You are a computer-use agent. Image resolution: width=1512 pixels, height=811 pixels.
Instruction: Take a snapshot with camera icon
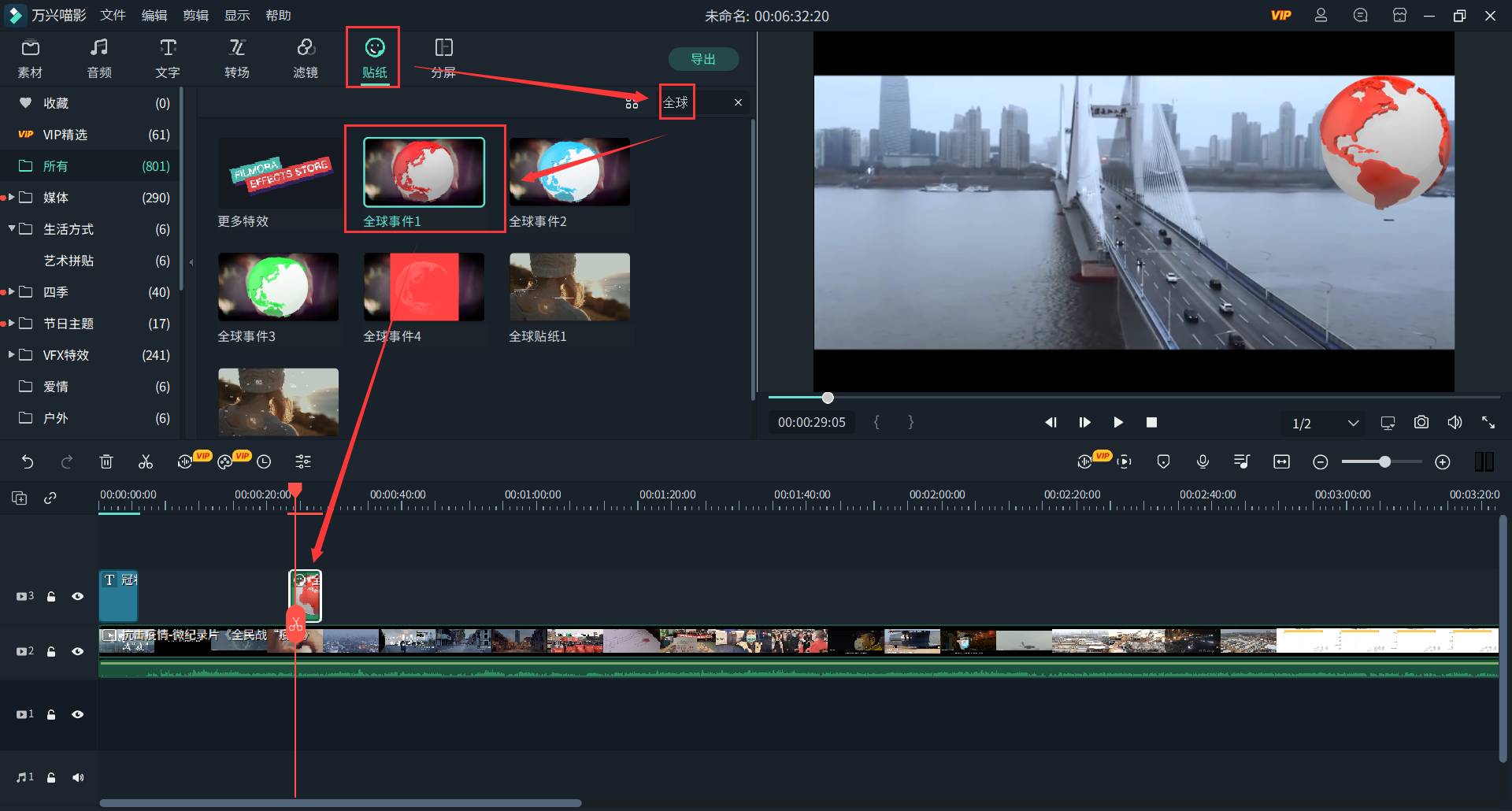(x=1421, y=423)
